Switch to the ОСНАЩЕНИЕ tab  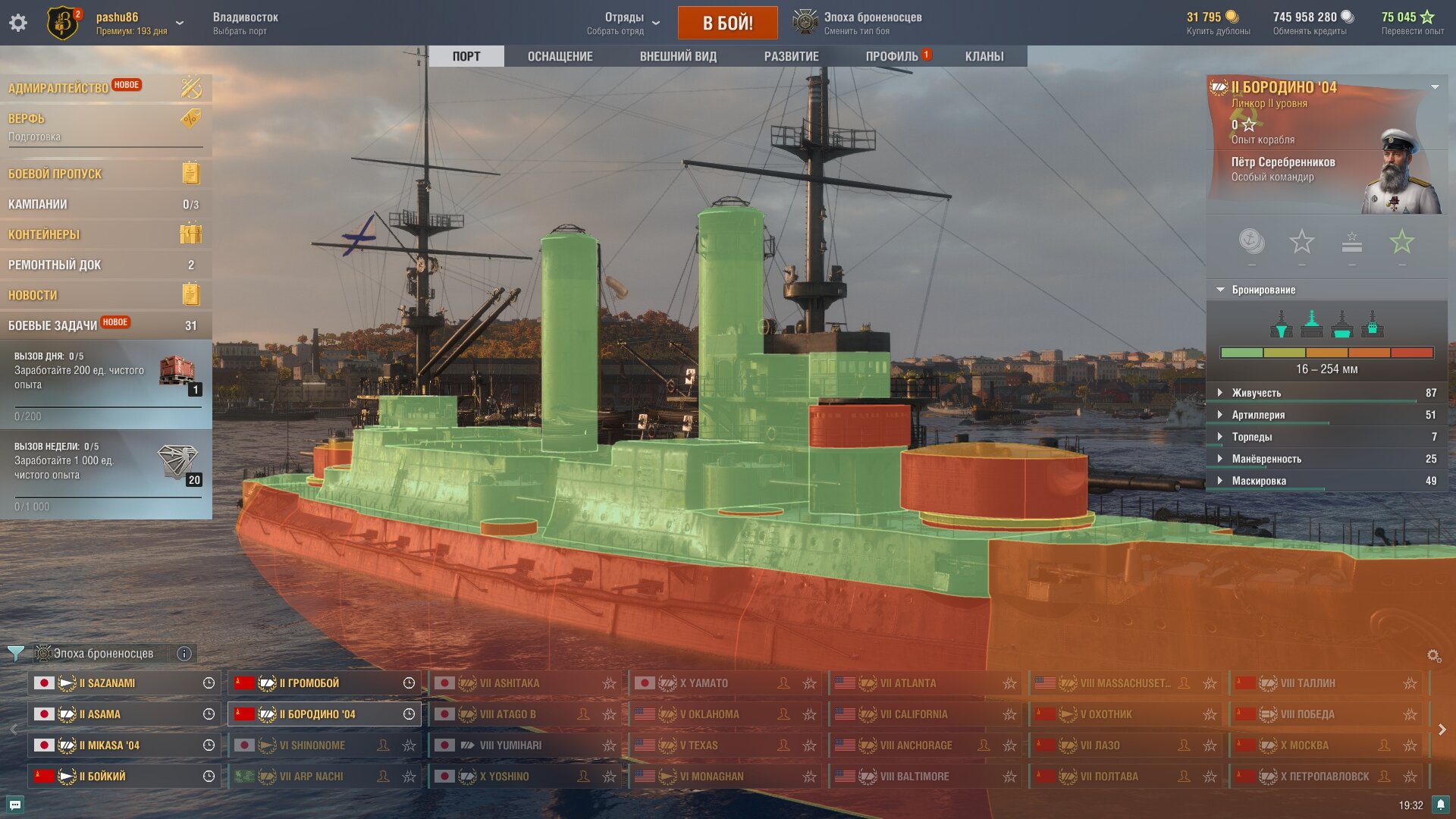pos(560,56)
